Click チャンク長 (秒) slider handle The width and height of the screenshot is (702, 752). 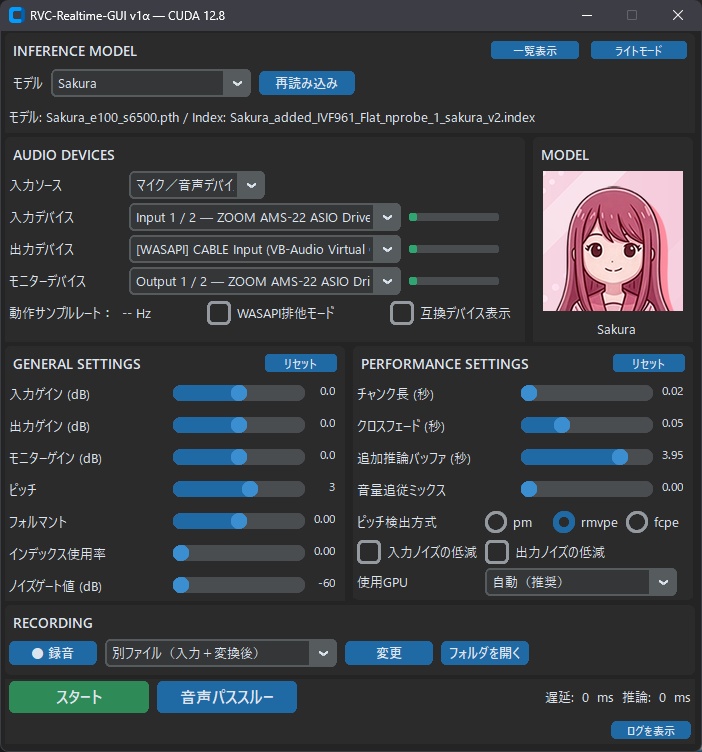pyautogui.click(x=529, y=393)
